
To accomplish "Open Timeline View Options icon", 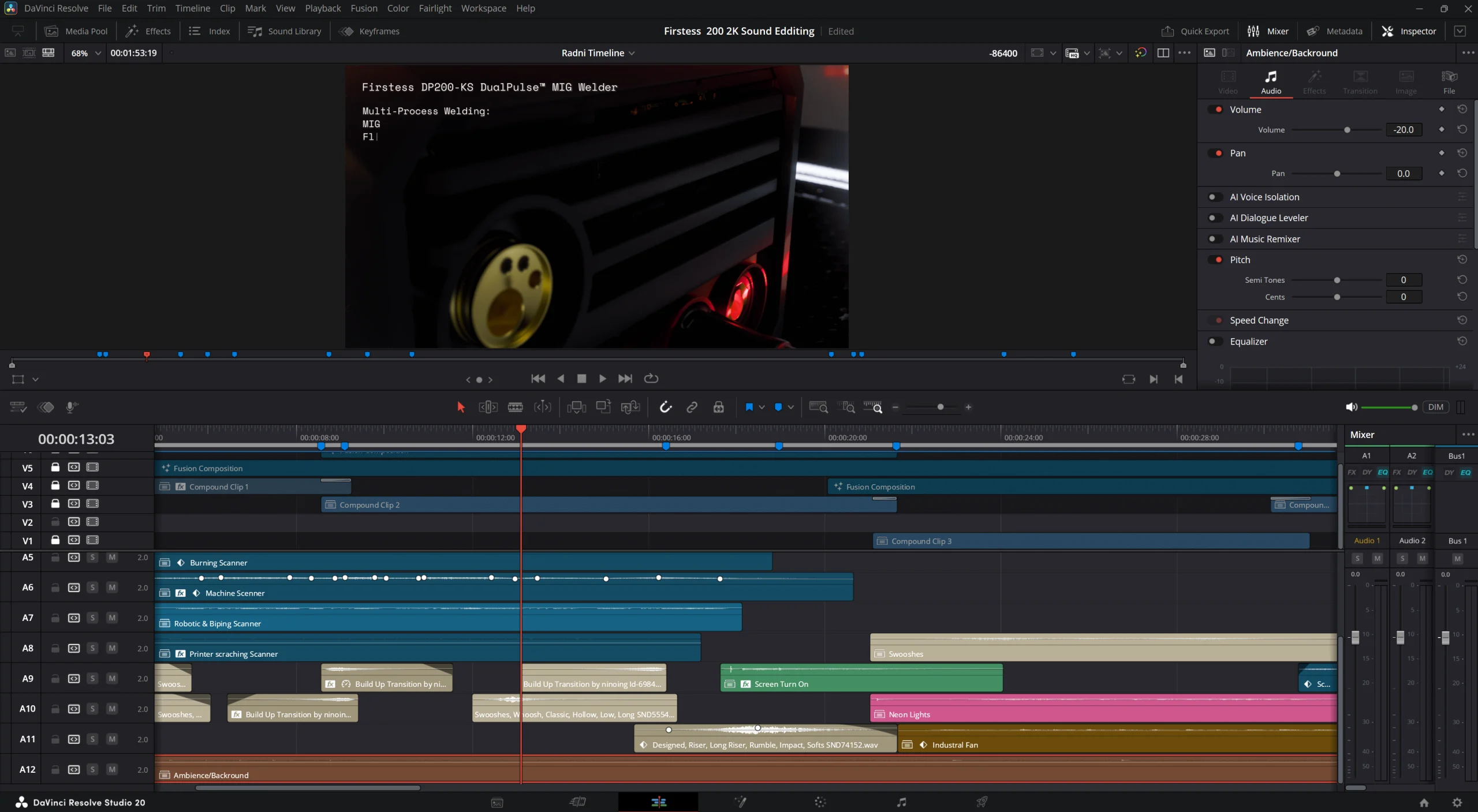I will (18, 407).
